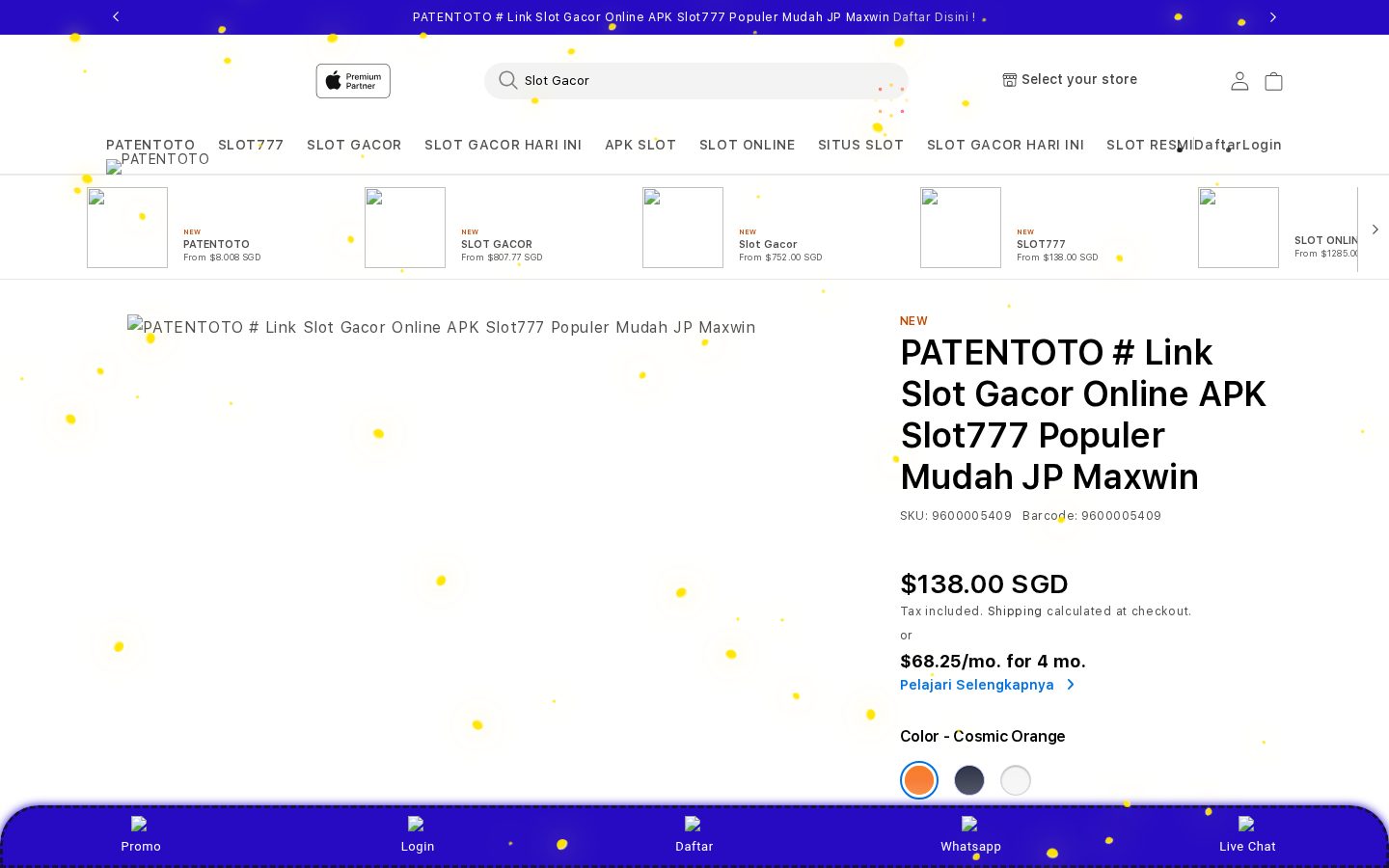Go to previous announcement with left arrow
This screenshot has height=868, width=1389.
116,16
